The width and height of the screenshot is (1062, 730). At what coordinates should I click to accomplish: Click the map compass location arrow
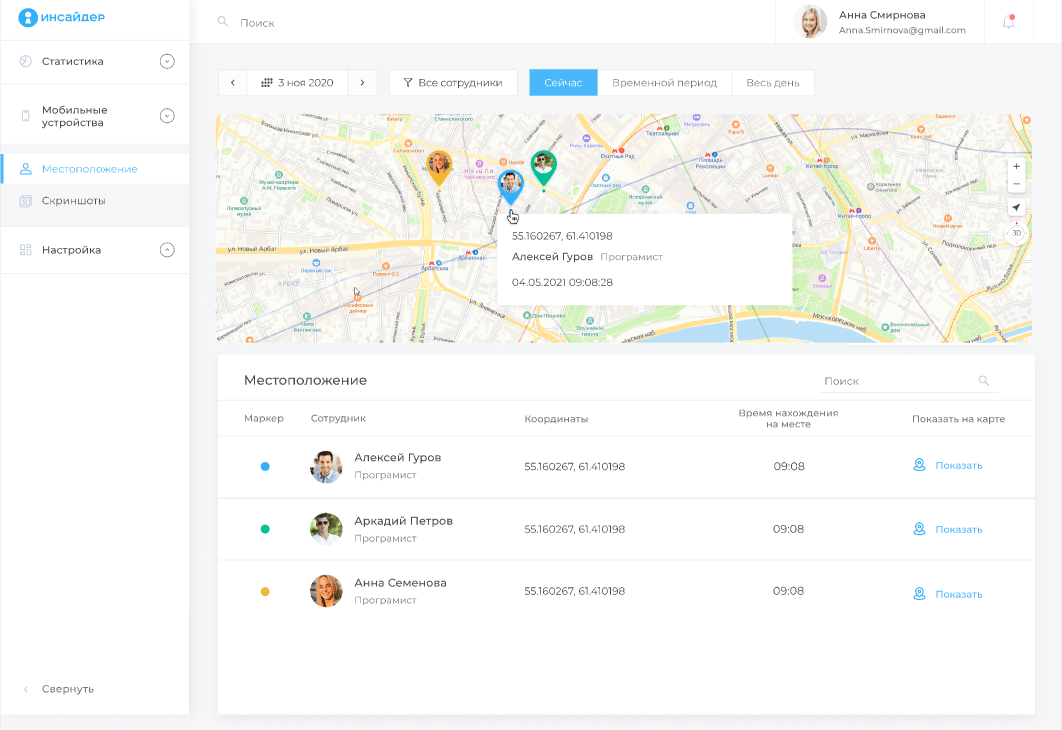click(x=1016, y=208)
